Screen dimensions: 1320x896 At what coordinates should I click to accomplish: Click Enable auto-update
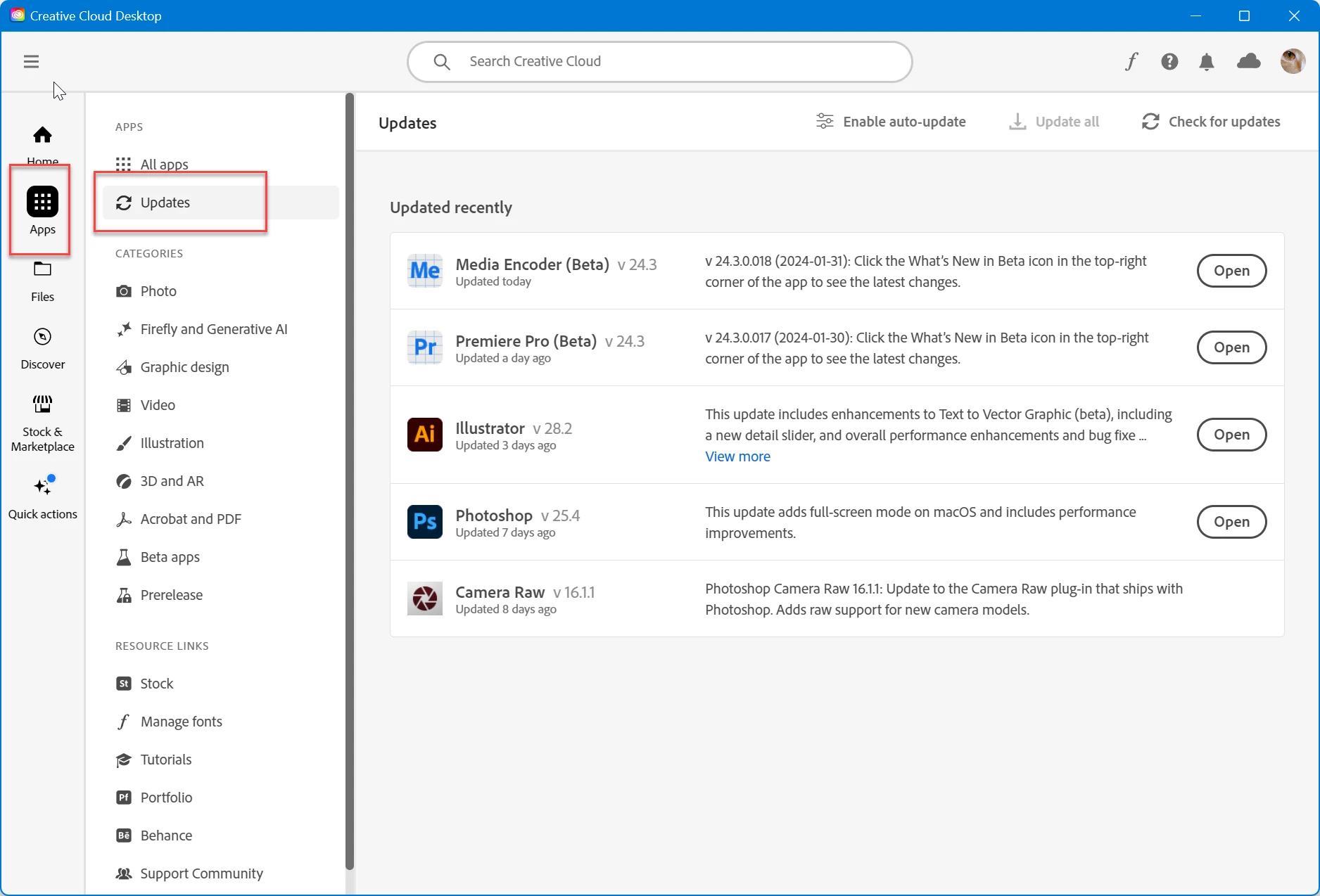click(x=891, y=122)
